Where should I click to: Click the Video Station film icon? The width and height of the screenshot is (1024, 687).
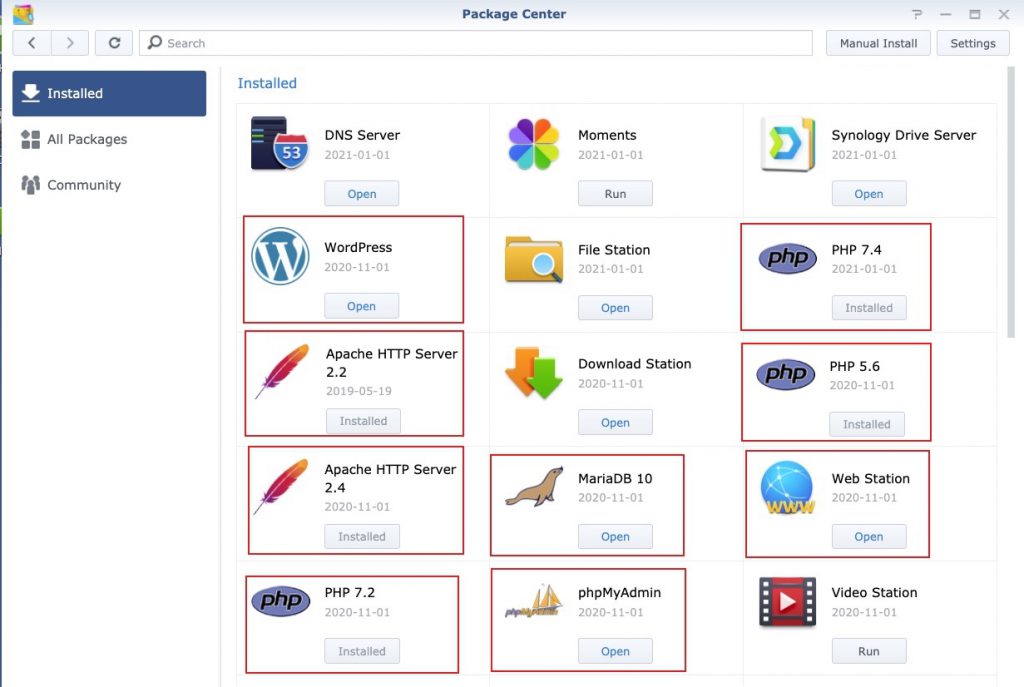point(788,601)
